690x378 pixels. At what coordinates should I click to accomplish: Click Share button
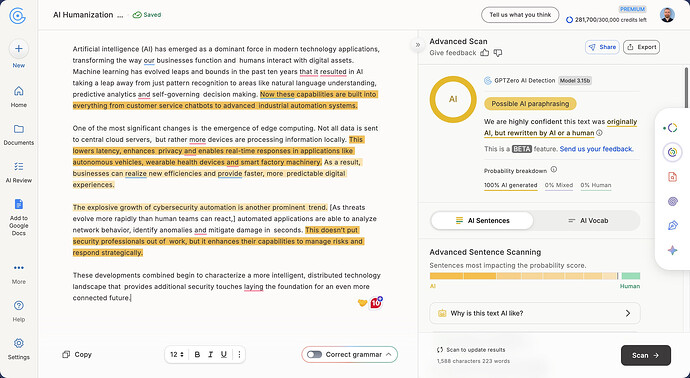tap(602, 47)
